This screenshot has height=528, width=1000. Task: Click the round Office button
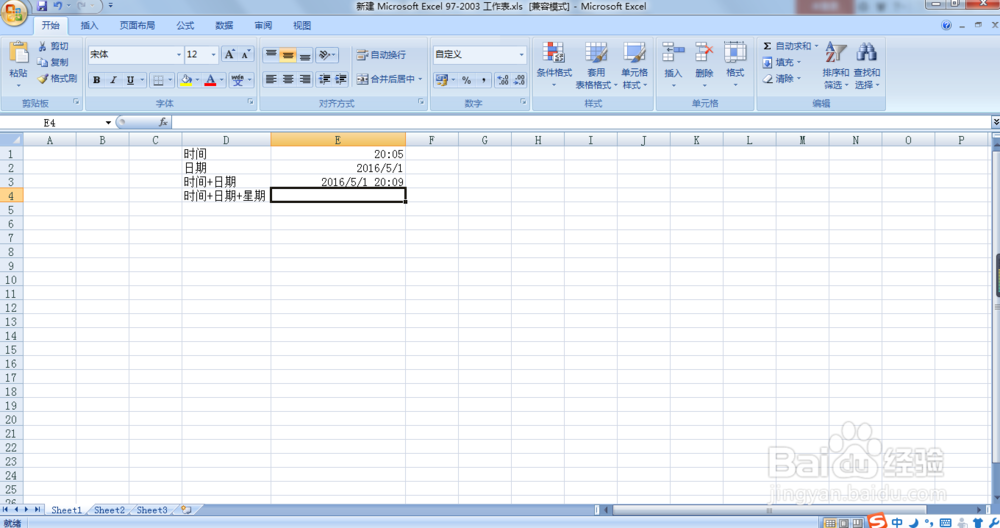13,13
